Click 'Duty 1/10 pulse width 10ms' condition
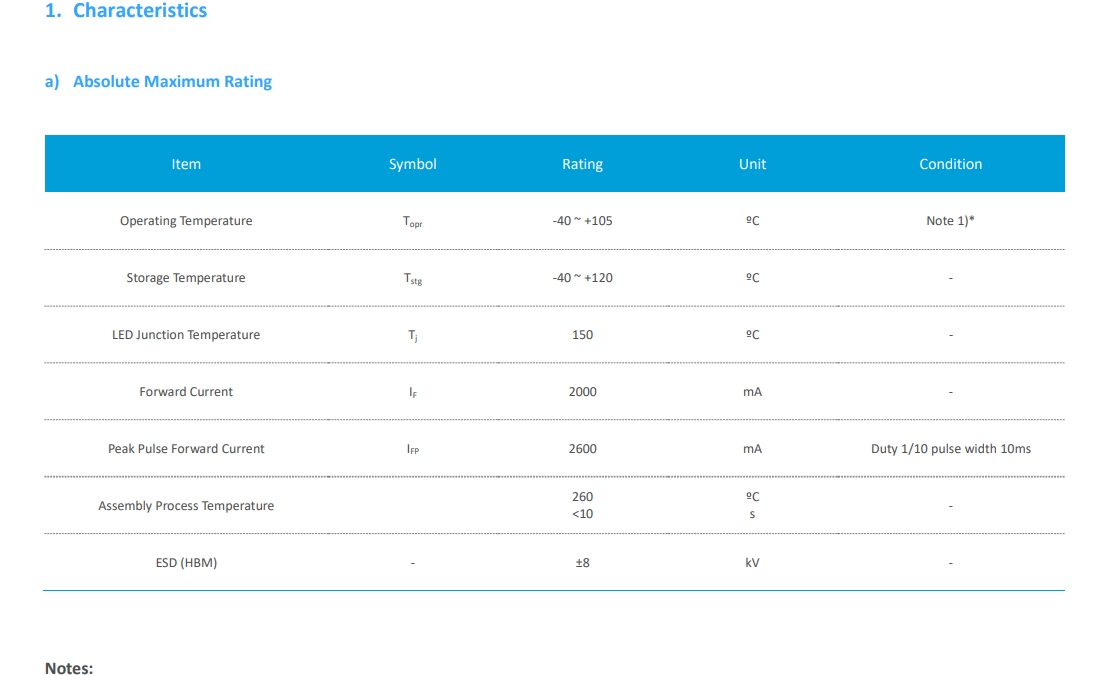The height and width of the screenshot is (675, 1105). click(951, 449)
